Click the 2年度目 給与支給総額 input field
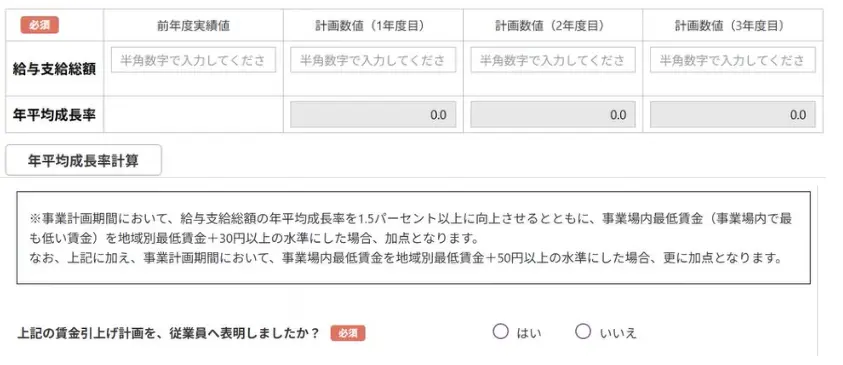 pos(553,60)
